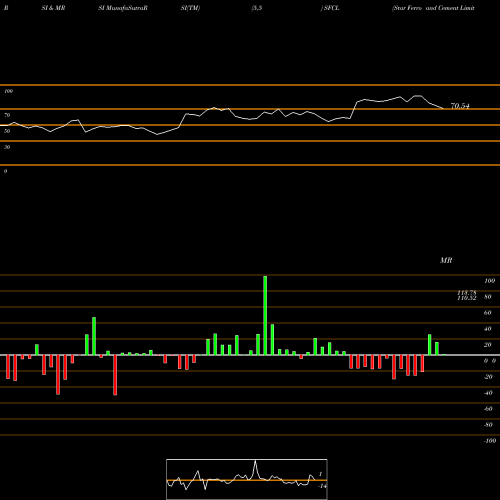This screenshot has height=500, width=500.
Task: Click the 'SI(TM)' header label
Action: (x=190, y=8)
